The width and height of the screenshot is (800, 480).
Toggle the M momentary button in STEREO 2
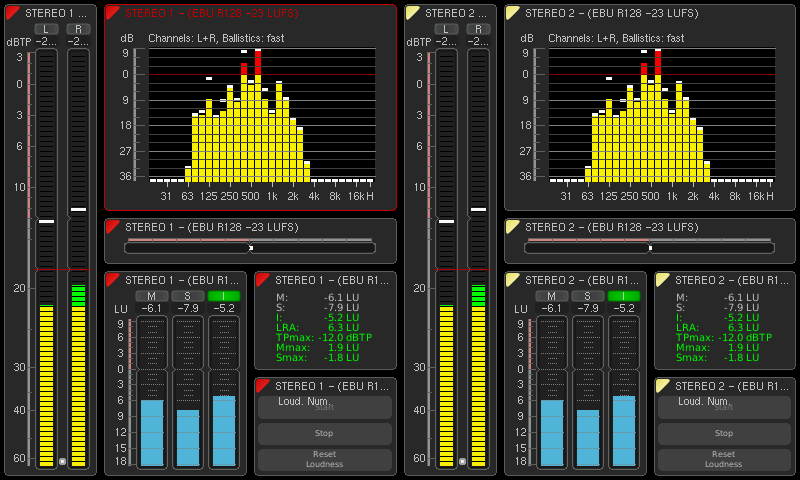coord(552,296)
